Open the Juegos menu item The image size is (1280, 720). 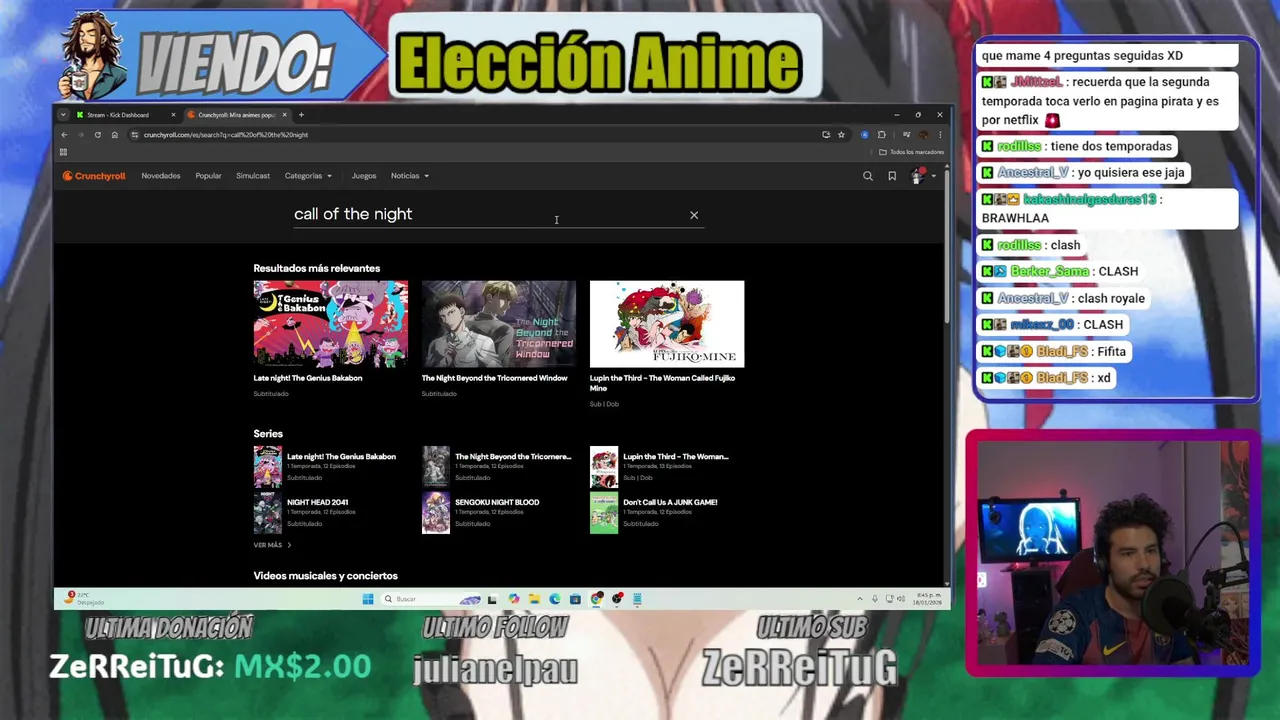click(x=364, y=176)
